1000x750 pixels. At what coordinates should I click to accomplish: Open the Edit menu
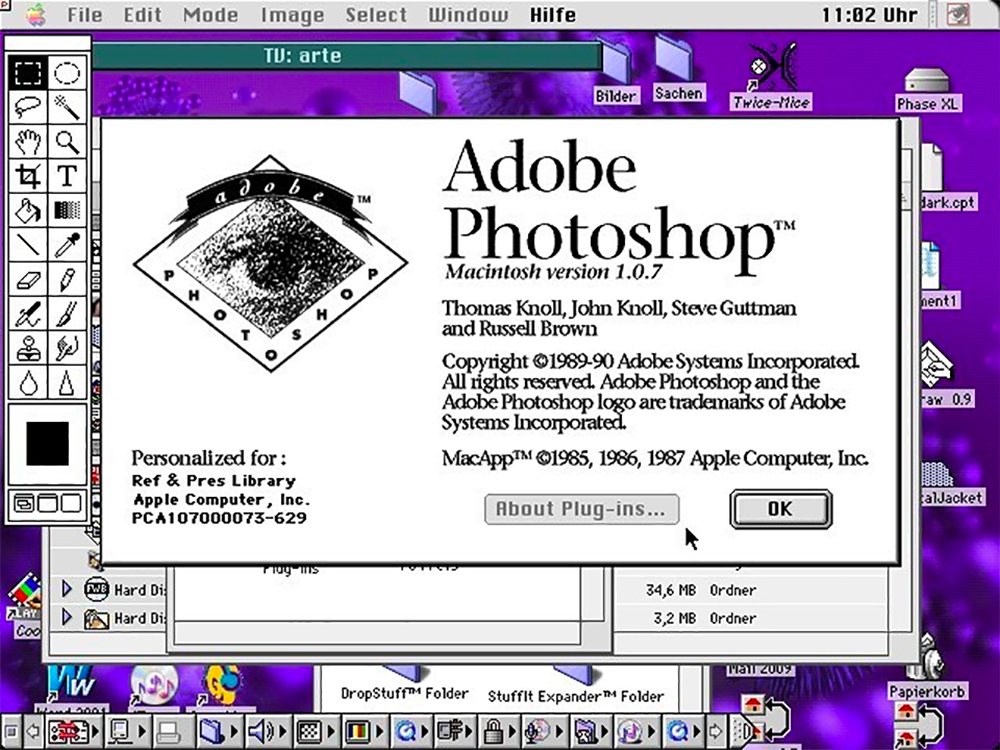142,14
